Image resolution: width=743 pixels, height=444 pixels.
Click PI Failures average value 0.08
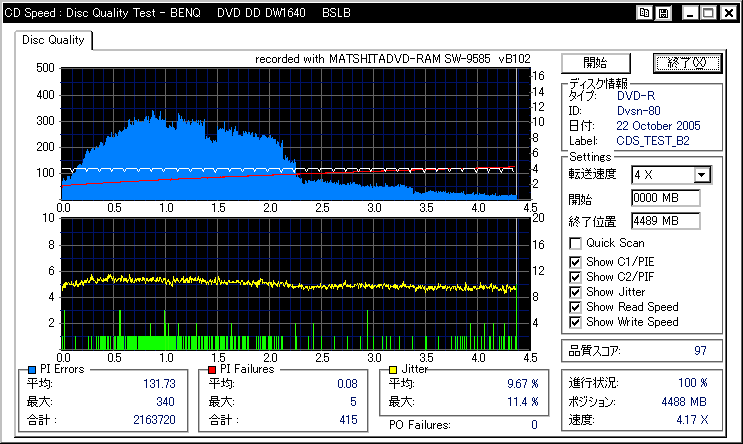tap(347, 384)
